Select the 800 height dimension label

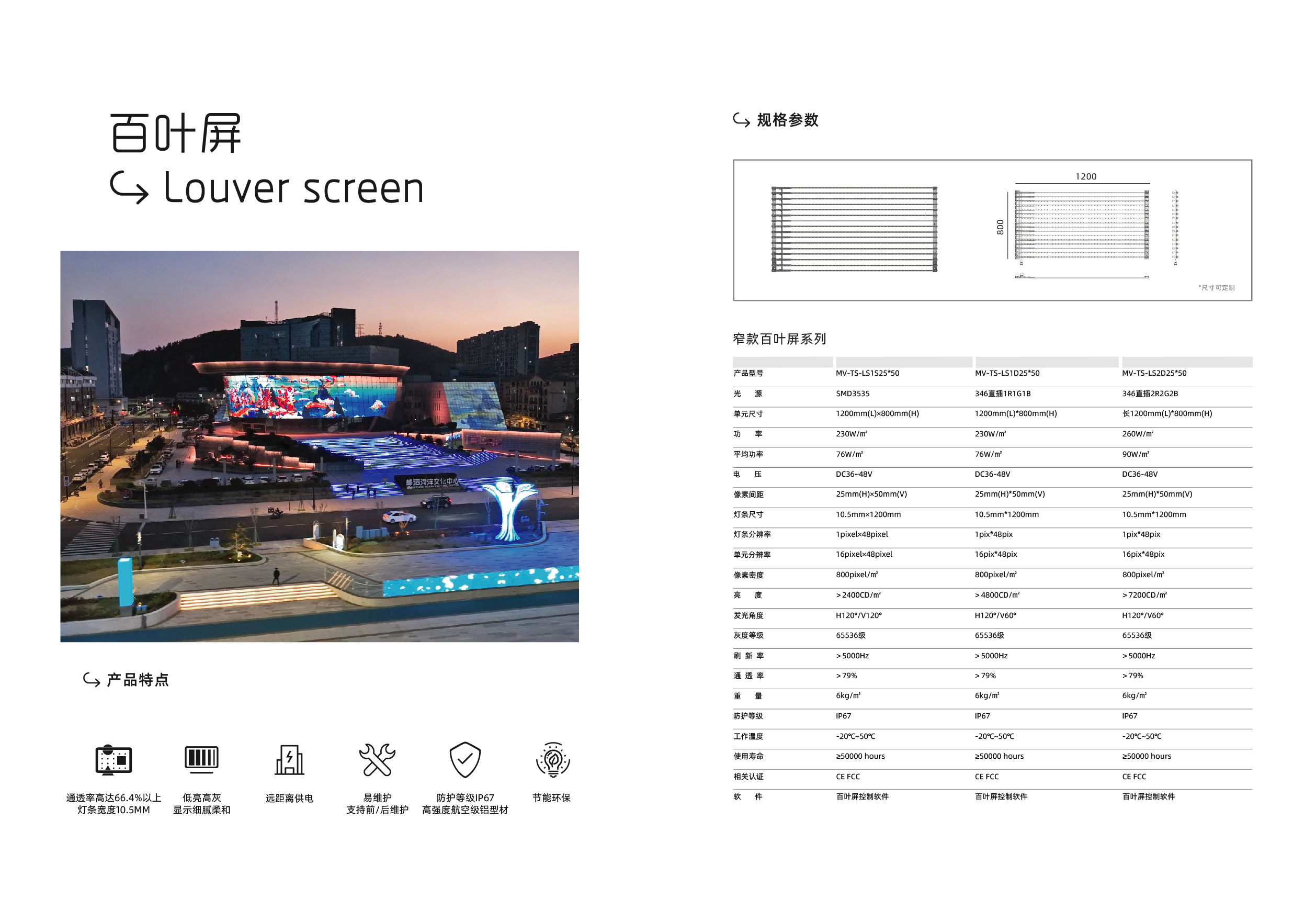coord(1000,227)
